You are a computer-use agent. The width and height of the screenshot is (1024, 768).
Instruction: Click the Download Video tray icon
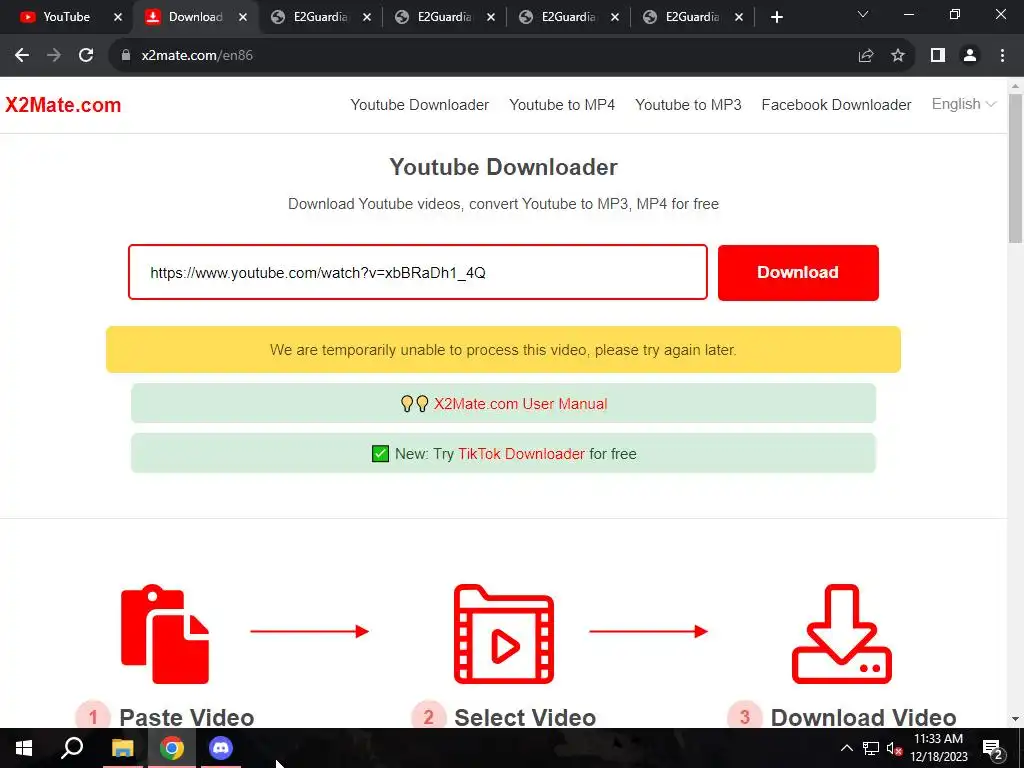coord(841,633)
